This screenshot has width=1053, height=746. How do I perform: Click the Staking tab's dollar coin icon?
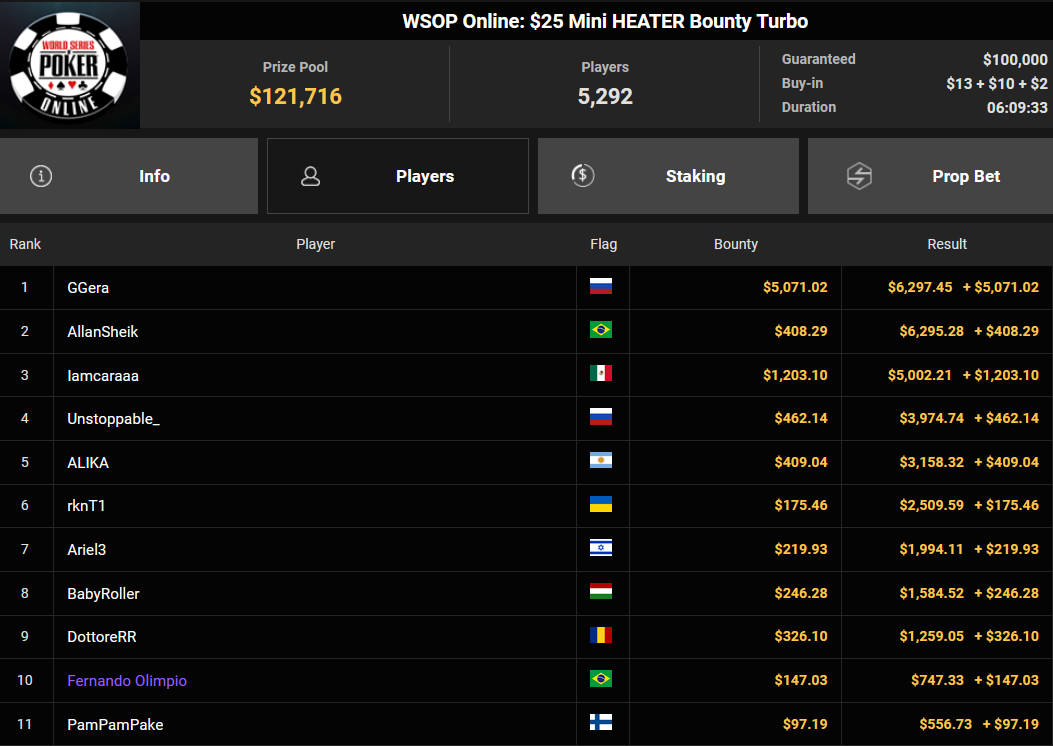click(x=582, y=176)
